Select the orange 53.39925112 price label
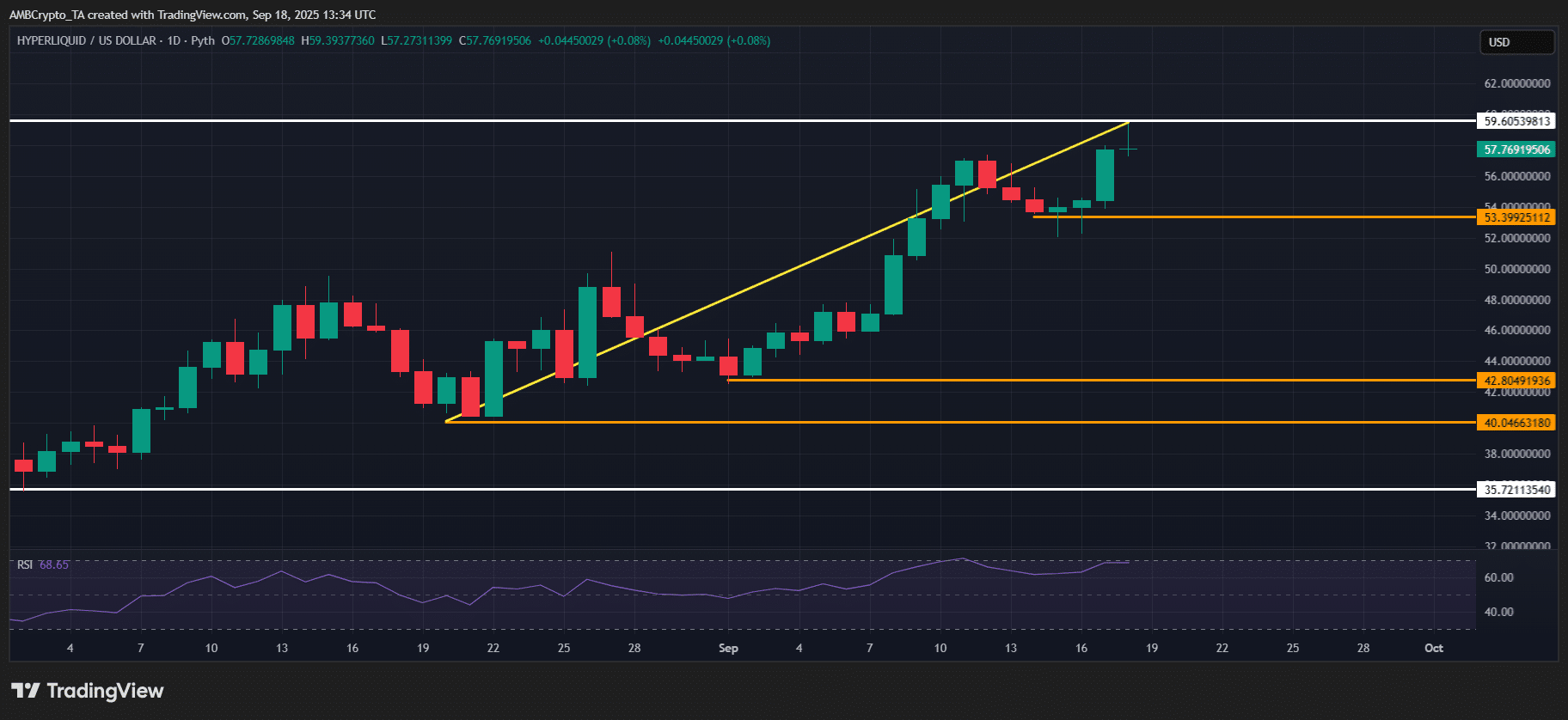Screen dimensions: 1568x720 coord(1516,217)
